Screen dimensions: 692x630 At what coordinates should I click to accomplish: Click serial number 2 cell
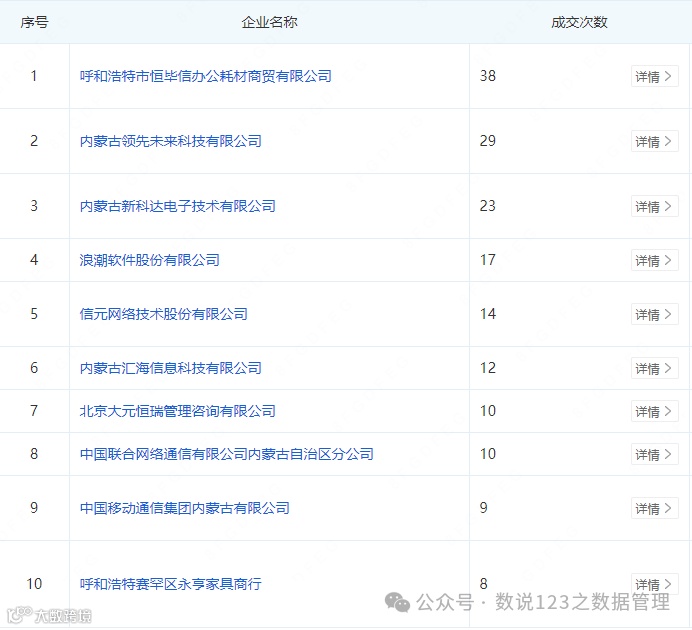[x=34, y=141]
